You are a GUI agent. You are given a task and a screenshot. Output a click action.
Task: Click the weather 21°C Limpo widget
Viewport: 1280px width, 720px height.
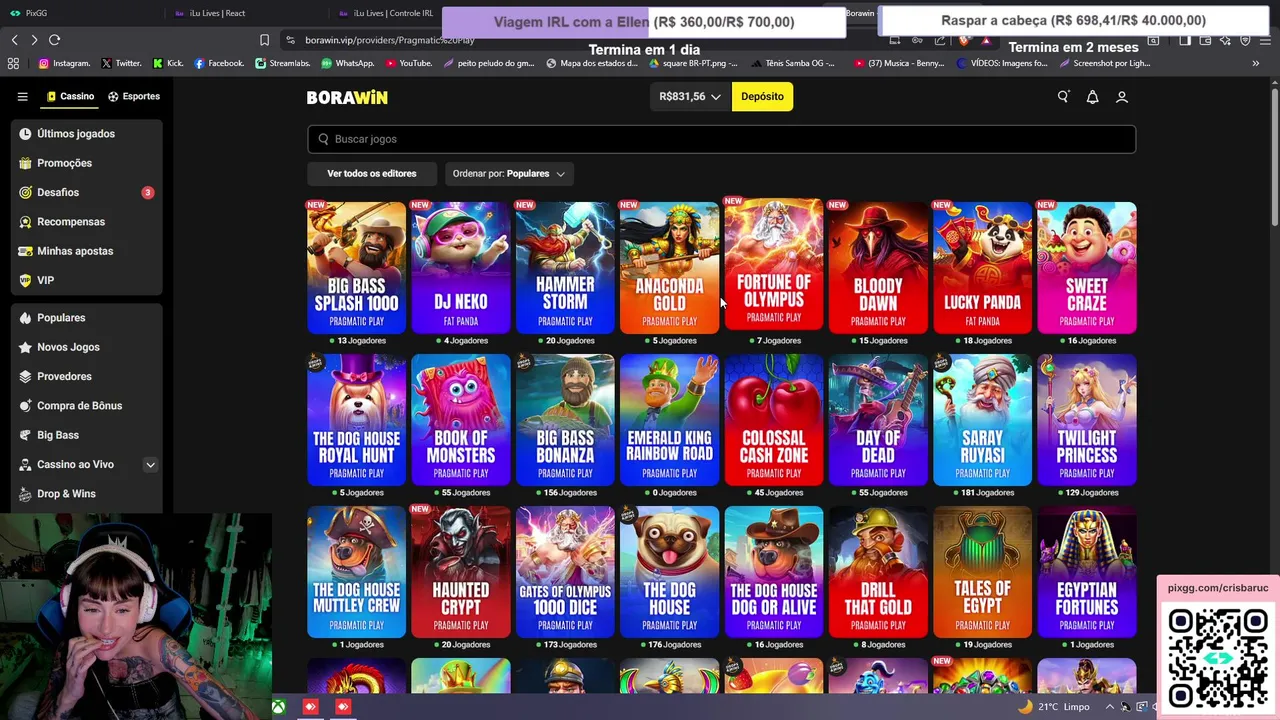coord(1053,707)
